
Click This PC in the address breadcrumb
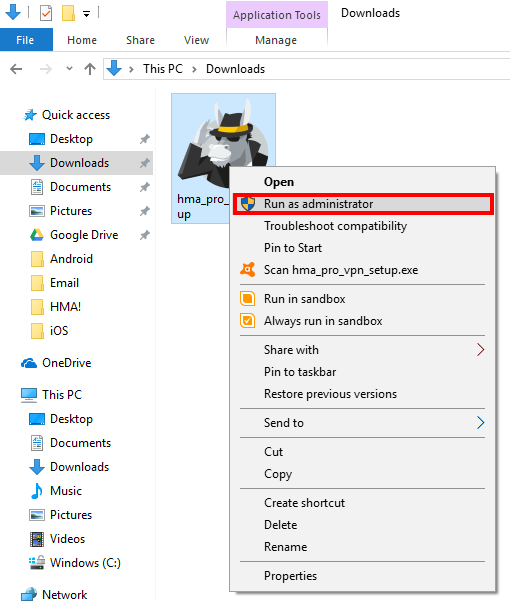click(x=163, y=69)
